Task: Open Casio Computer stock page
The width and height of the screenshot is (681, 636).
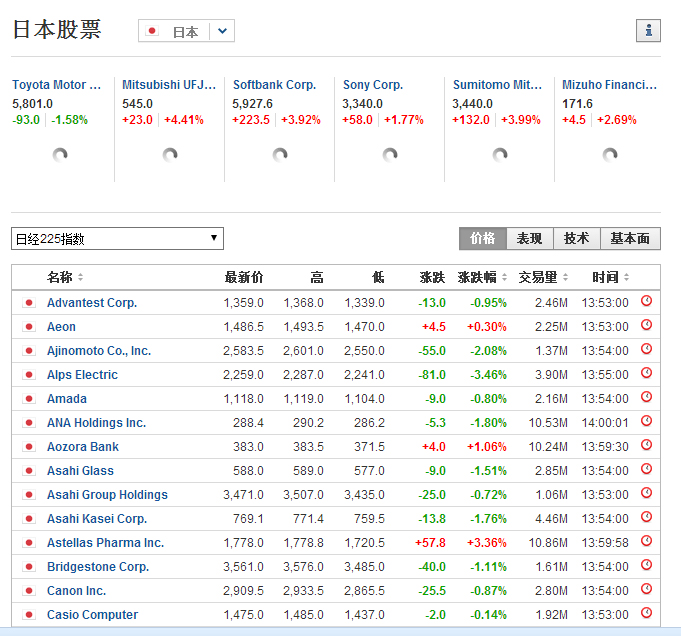Action: [x=93, y=615]
